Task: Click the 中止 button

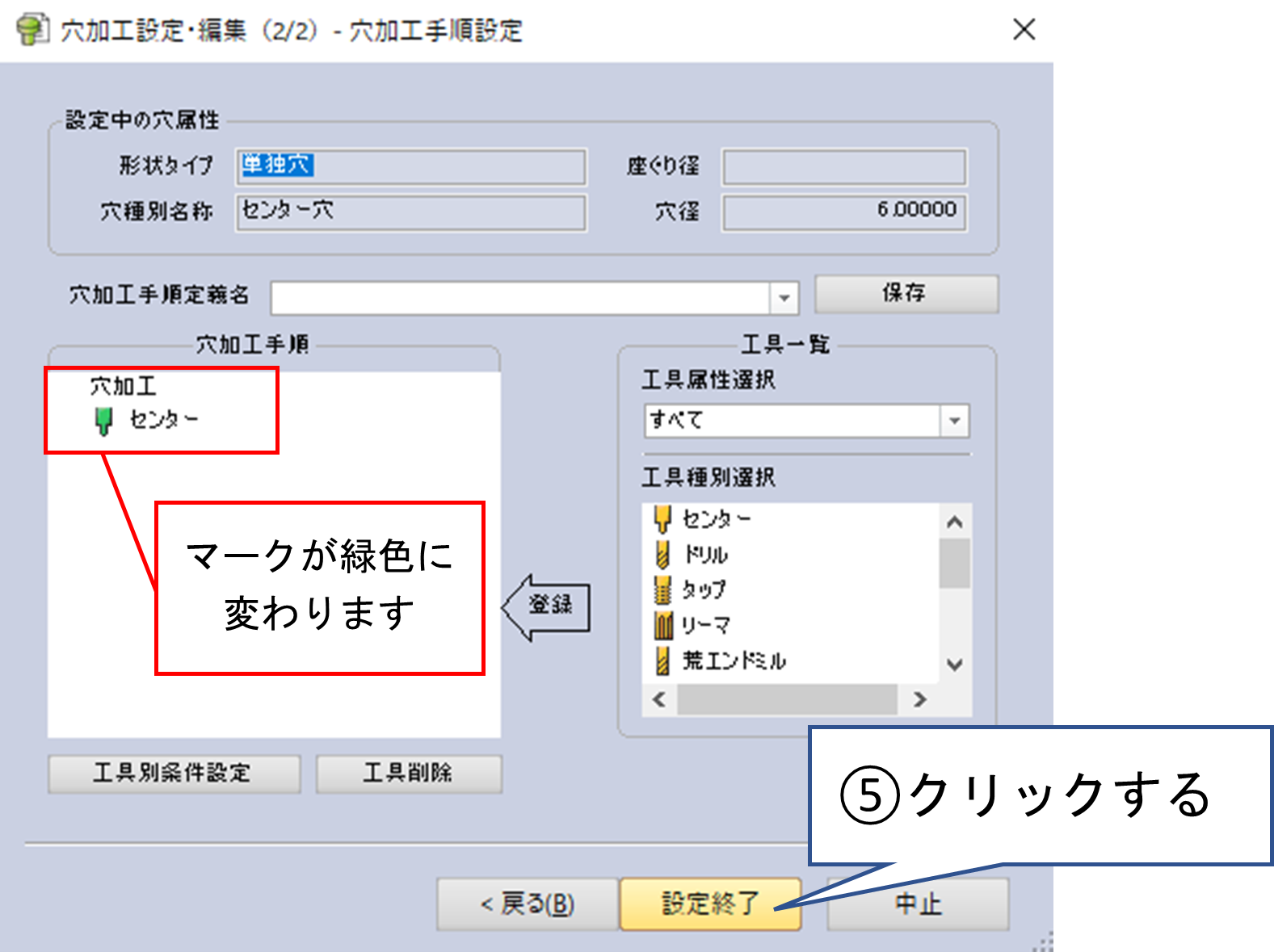Action: click(x=919, y=904)
